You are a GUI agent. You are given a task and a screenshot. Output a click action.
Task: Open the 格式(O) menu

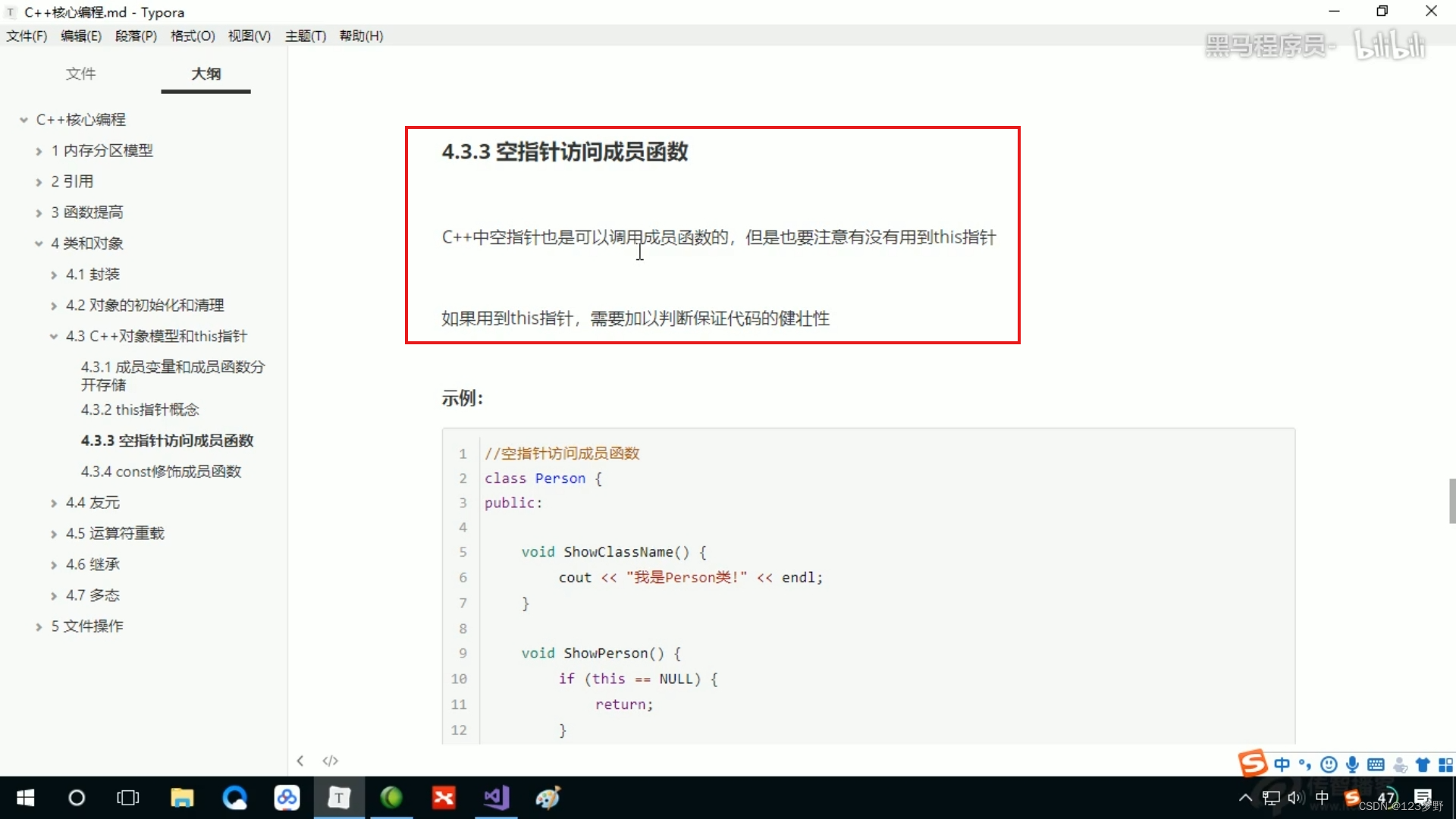tap(193, 36)
